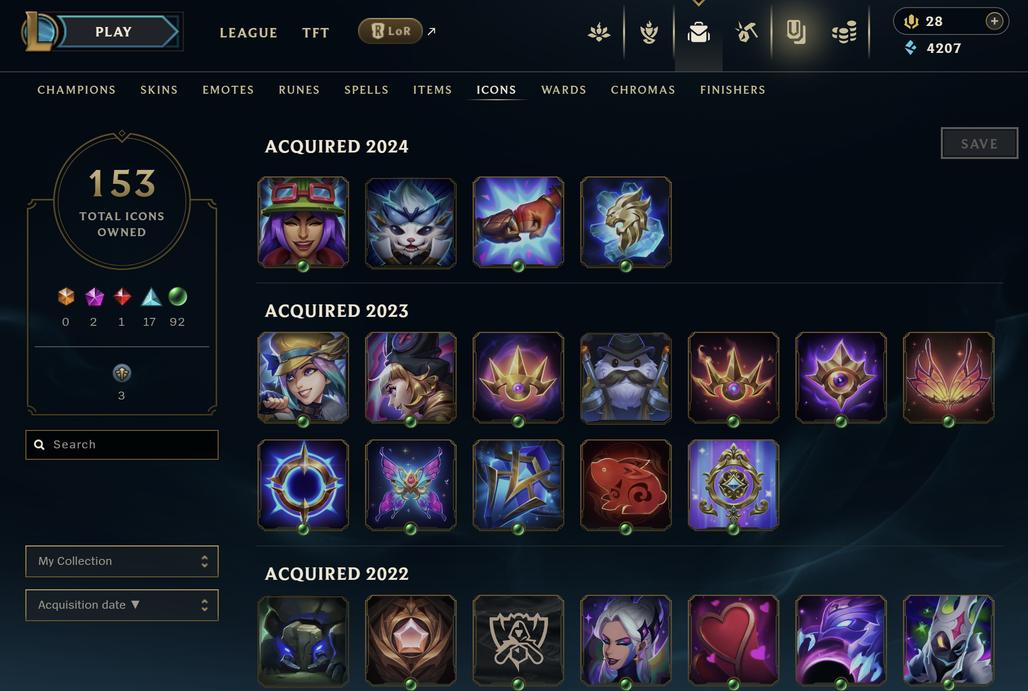Select the red rabbit summoner icon
This screenshot has width=1028, height=691.
coord(625,485)
